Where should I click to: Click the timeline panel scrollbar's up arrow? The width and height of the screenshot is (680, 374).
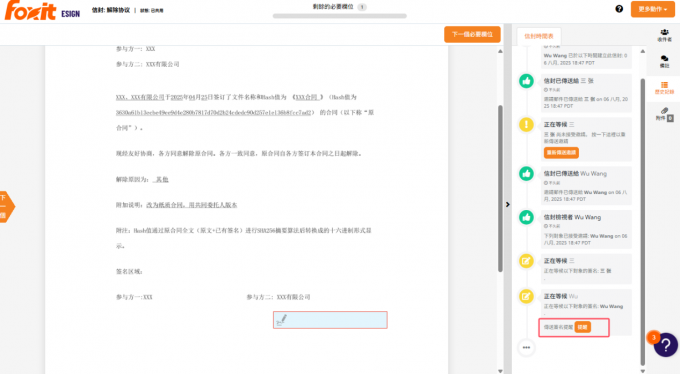coord(643,51)
